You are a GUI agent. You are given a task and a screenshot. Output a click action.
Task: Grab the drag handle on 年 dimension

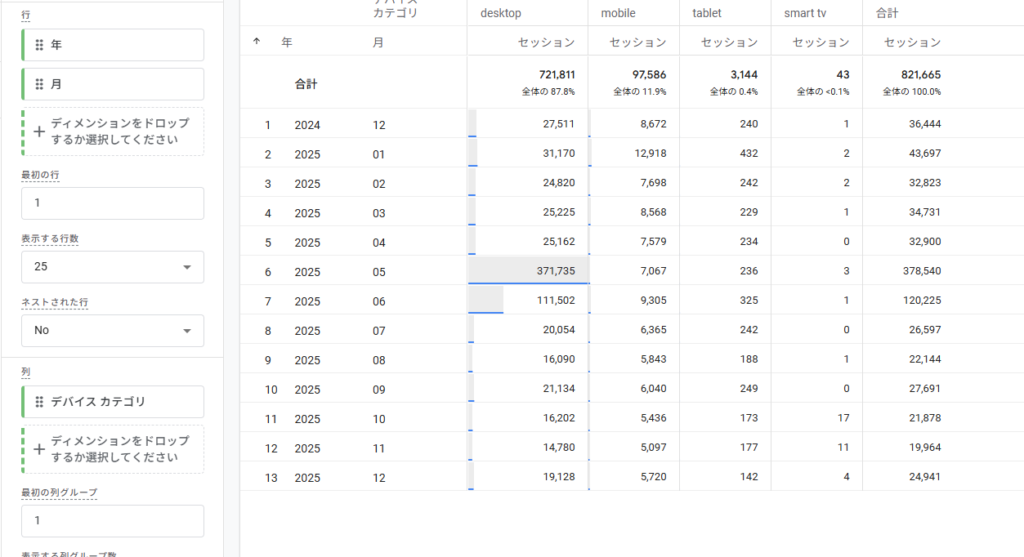coord(39,45)
